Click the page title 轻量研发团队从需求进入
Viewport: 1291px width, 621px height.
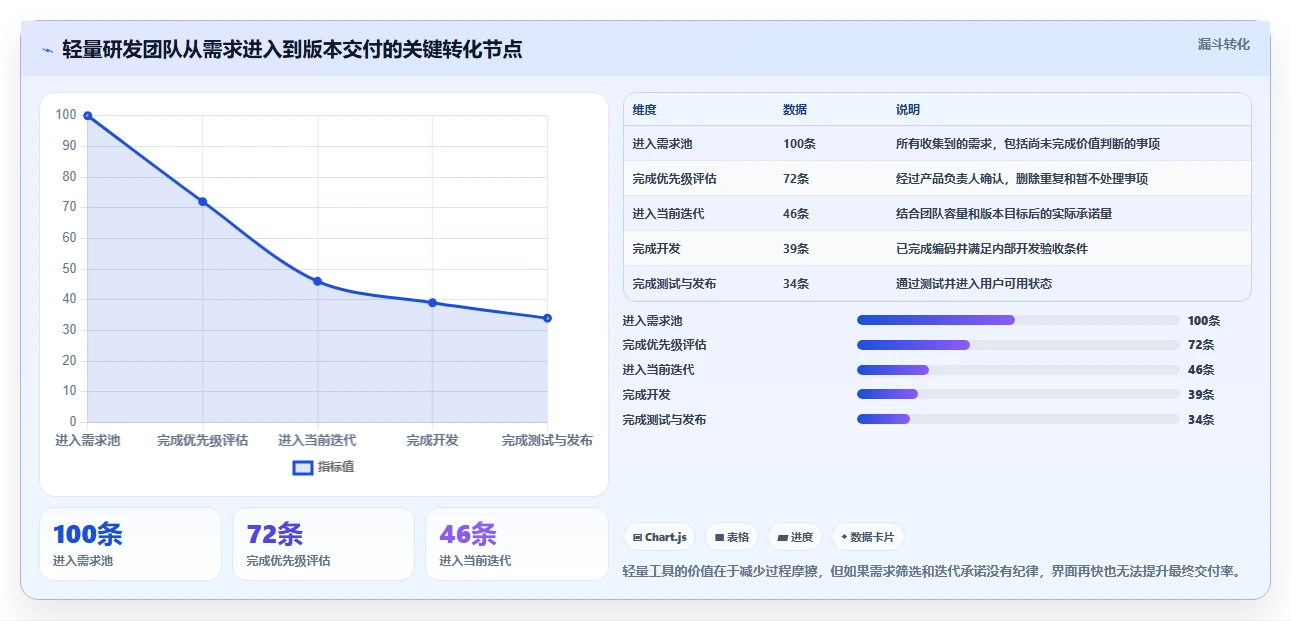(292, 49)
